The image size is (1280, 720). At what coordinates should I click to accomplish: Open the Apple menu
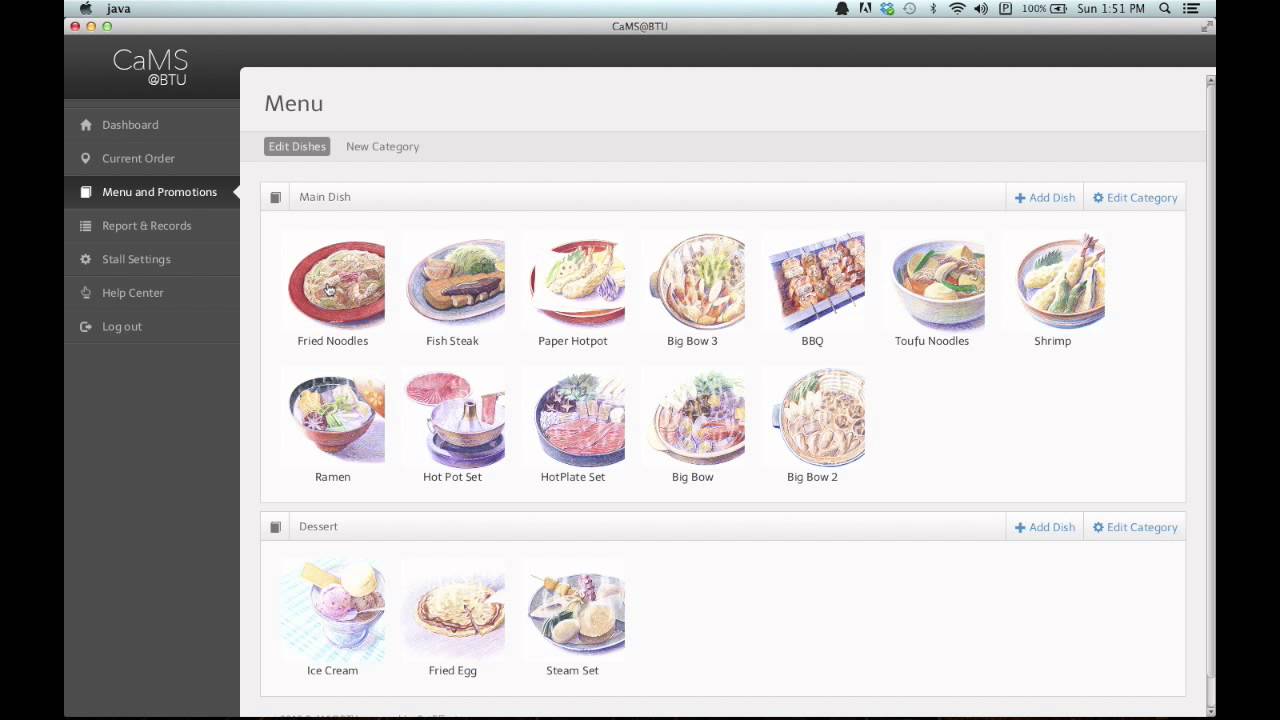point(86,8)
